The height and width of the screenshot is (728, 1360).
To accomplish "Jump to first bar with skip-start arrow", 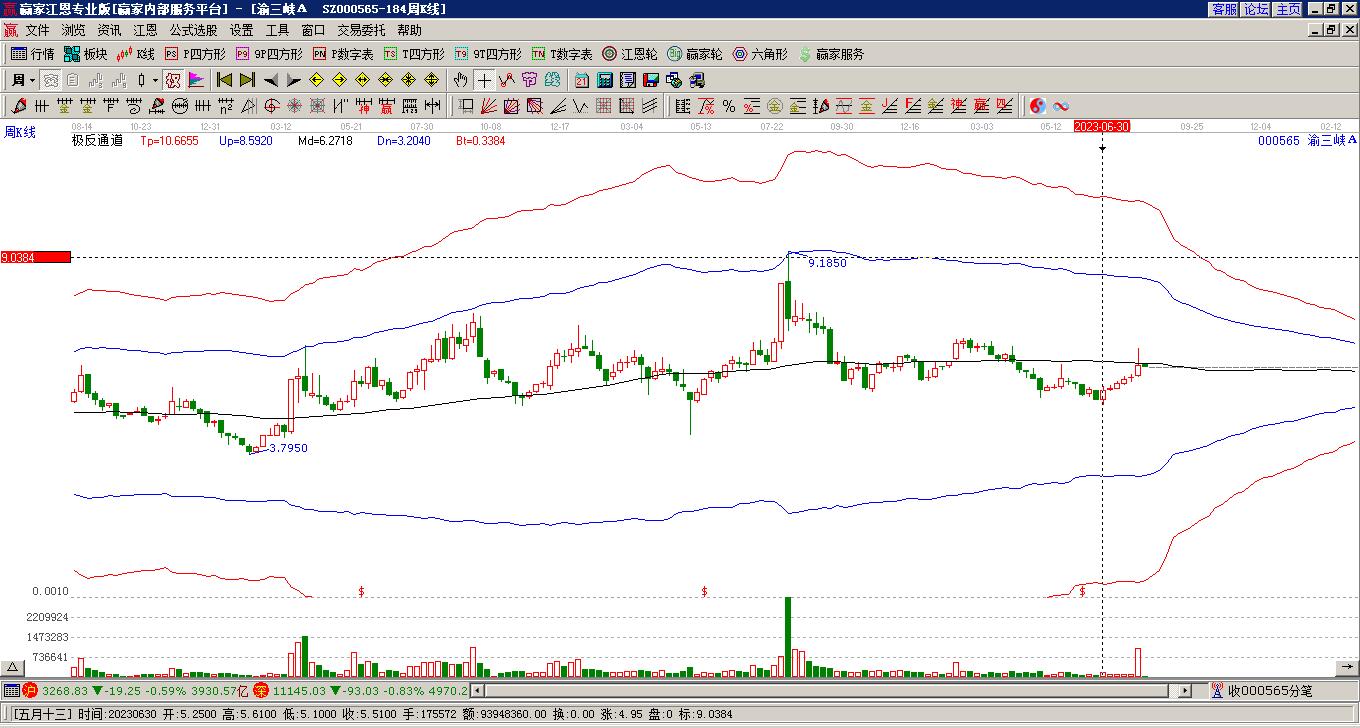I will click(x=224, y=80).
